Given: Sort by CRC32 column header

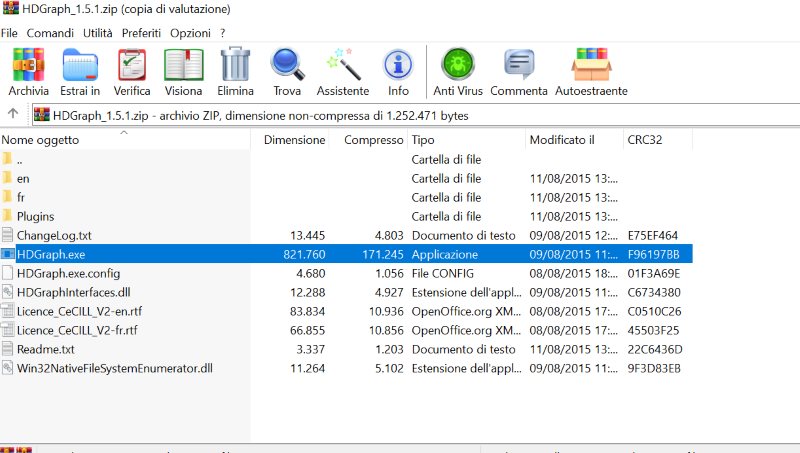Looking at the screenshot, I should coord(658,139).
